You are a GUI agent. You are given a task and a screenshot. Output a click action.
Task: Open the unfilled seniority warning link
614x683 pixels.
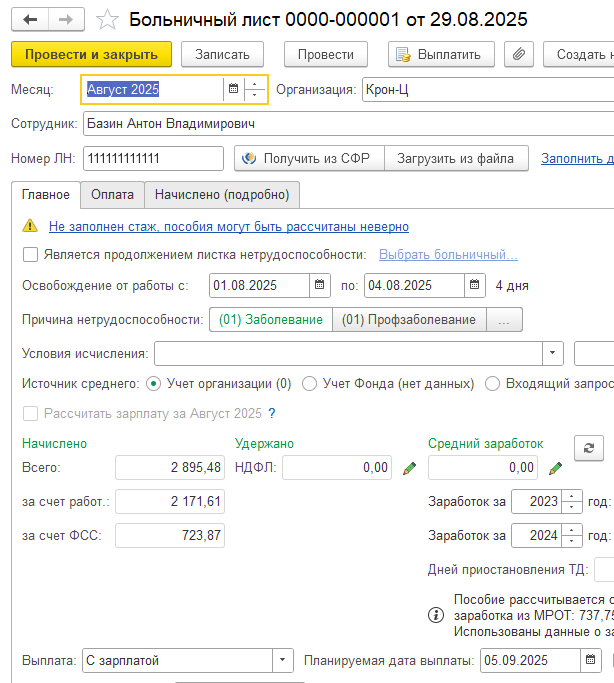point(228,227)
